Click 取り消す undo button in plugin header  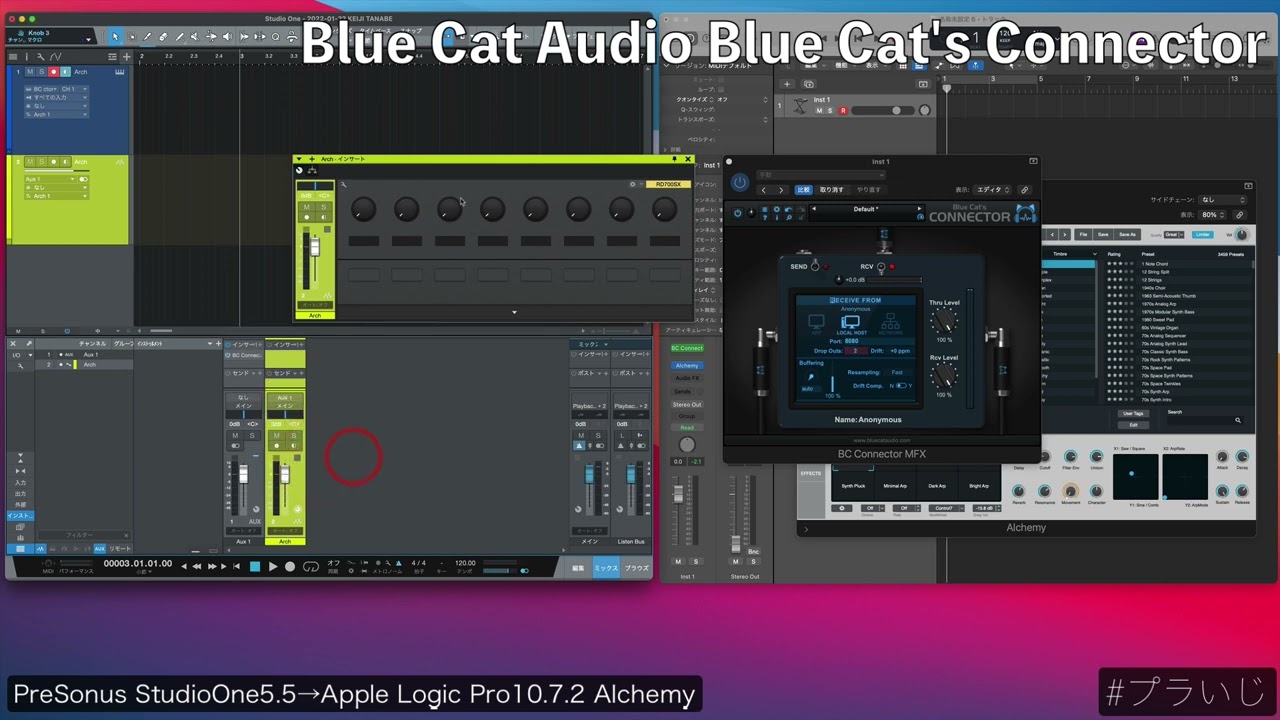click(832, 190)
